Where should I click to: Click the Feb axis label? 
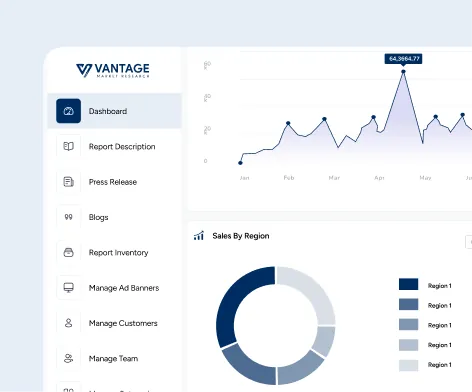(x=289, y=178)
